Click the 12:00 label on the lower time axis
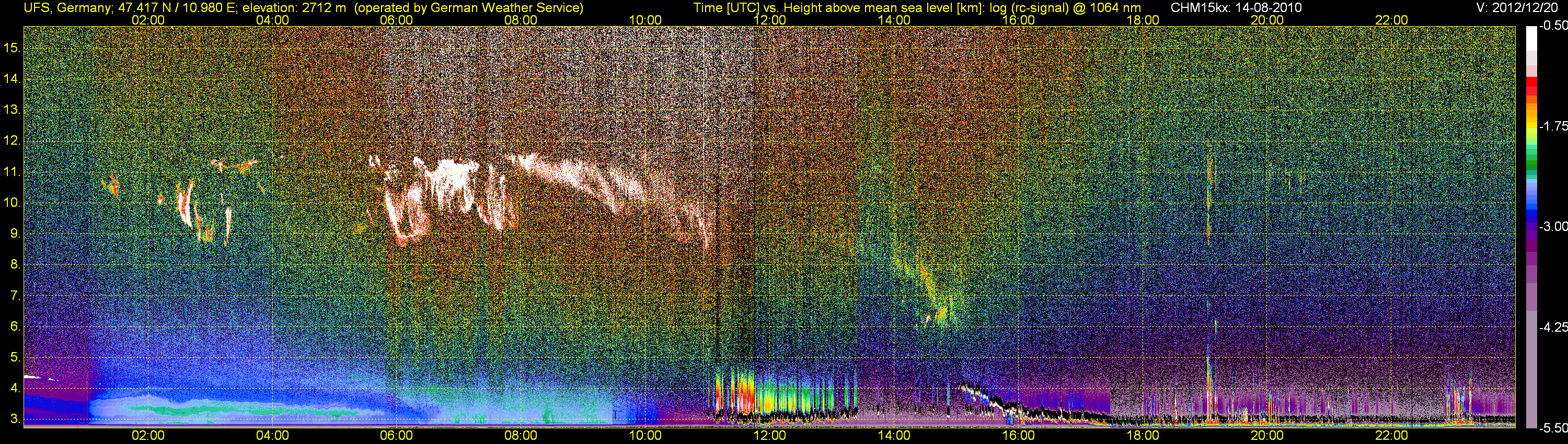 [769, 436]
